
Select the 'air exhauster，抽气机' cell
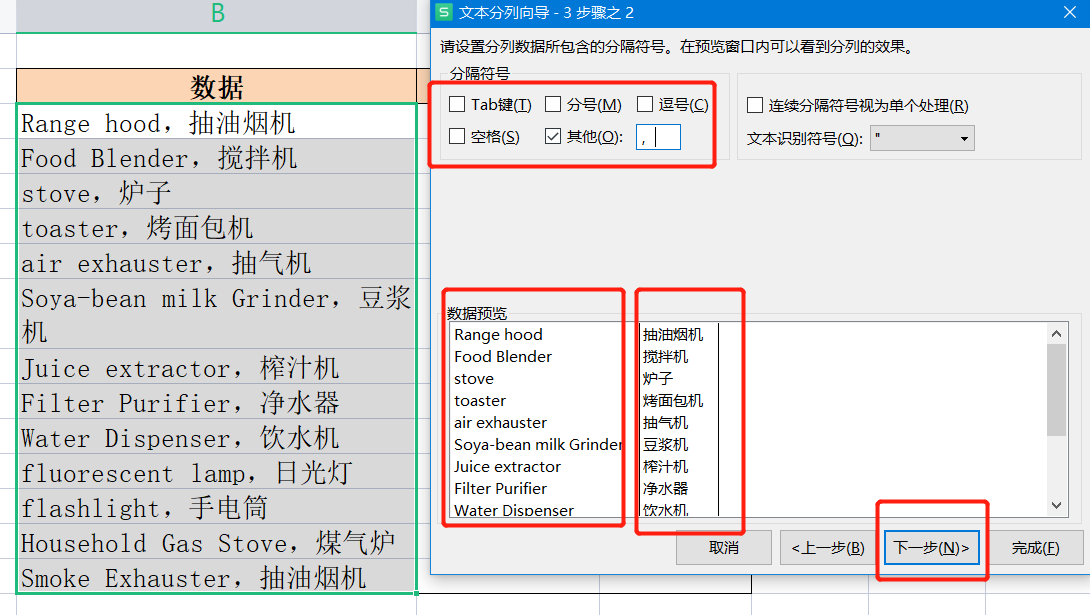[x=217, y=261]
